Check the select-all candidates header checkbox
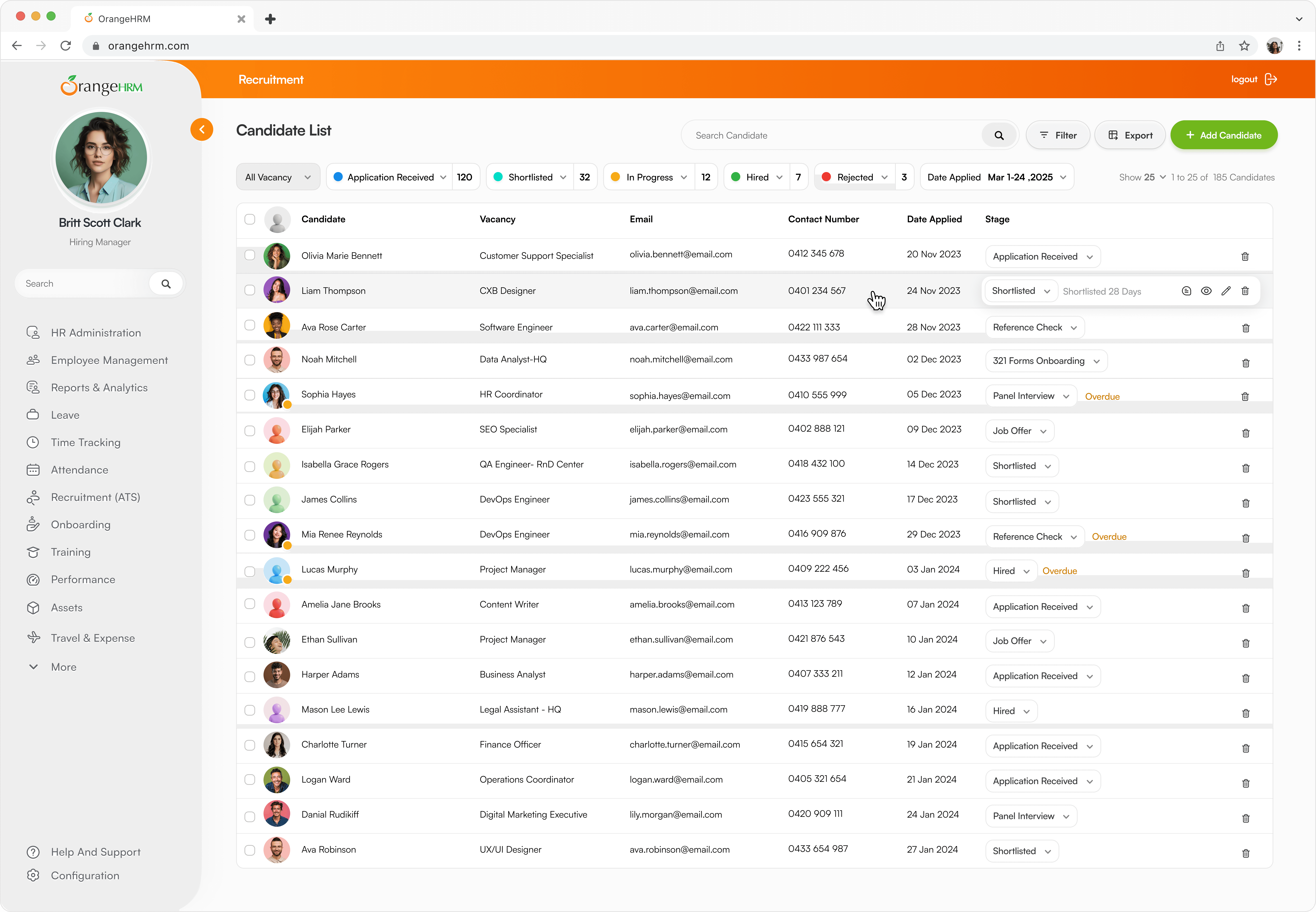Image resolution: width=1316 pixels, height=912 pixels. point(250,219)
